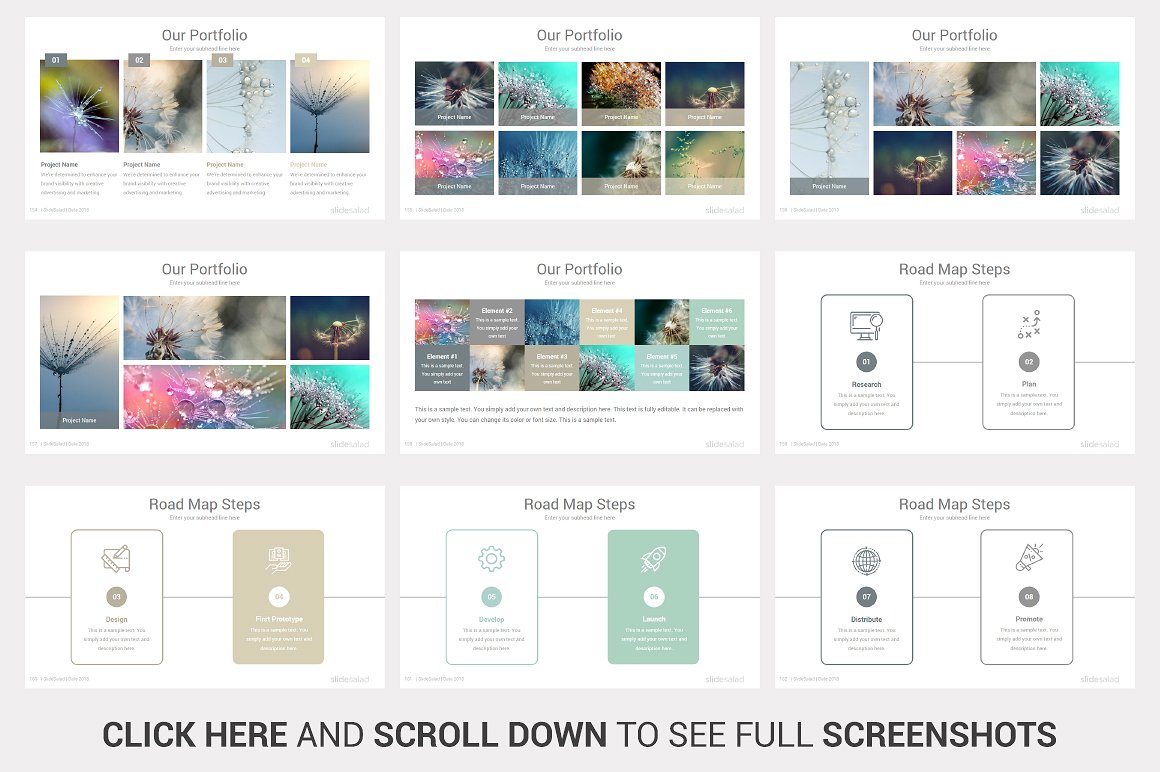1160x772 pixels.
Task: Select the beige 'Element #4' tile
Action: (x=606, y=322)
